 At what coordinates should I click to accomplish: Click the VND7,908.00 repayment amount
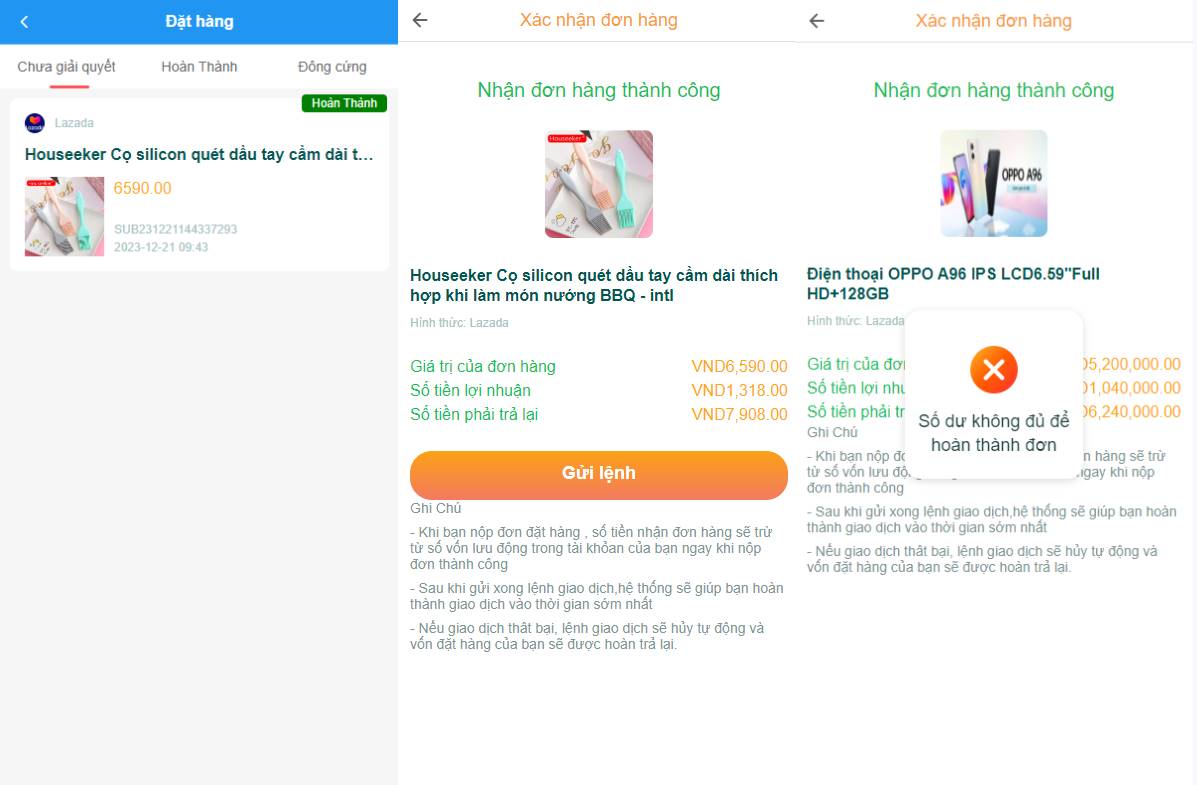[739, 414]
